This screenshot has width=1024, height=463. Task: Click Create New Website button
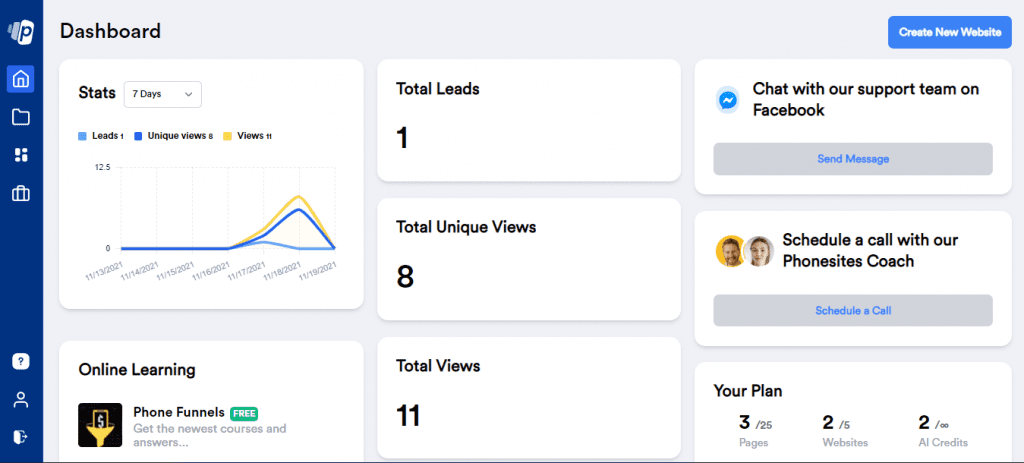coord(949,32)
